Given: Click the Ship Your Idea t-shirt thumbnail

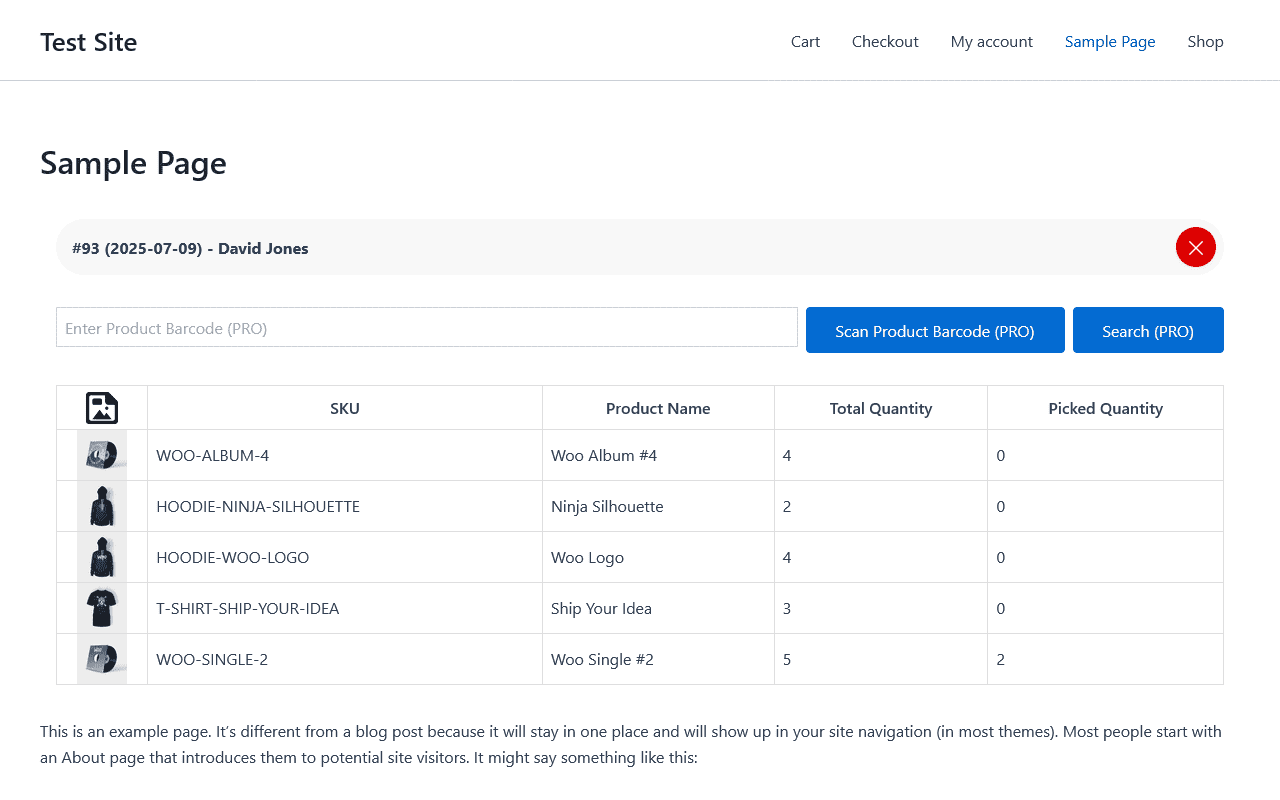Looking at the screenshot, I should 102,608.
